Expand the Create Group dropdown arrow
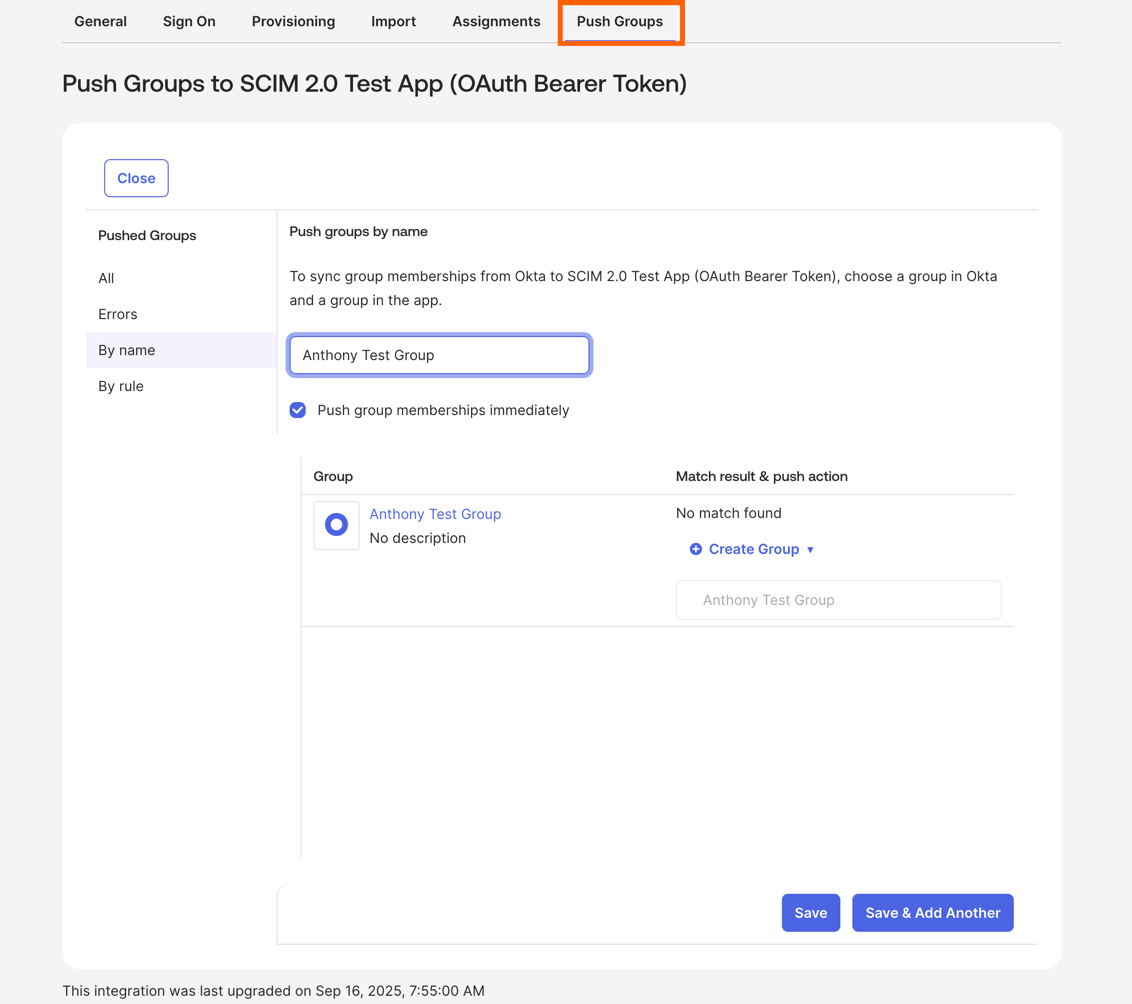The image size is (1132, 1004). (810, 550)
